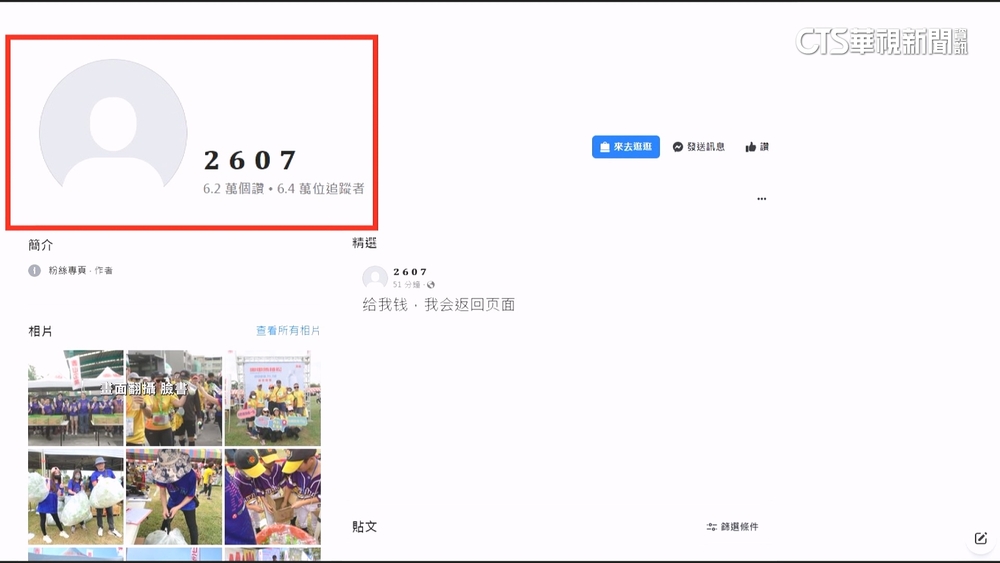Open photo of people holding white bags
Image resolution: width=1000 pixels, height=563 pixels.
(x=76, y=496)
